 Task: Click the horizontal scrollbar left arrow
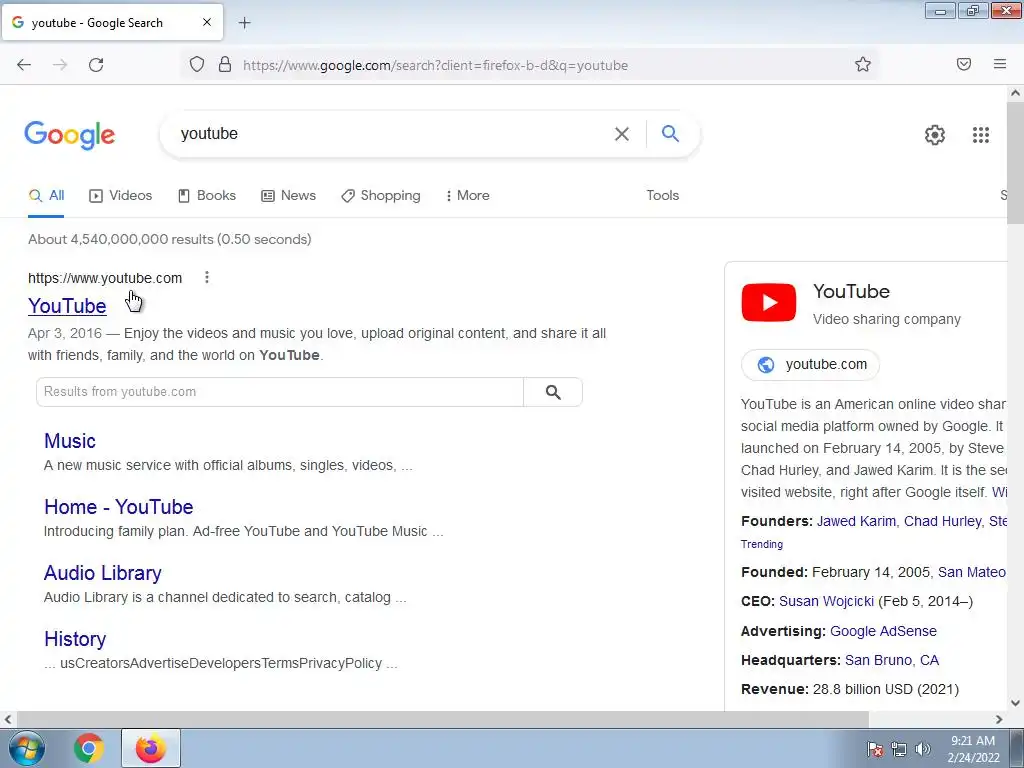coord(8,719)
